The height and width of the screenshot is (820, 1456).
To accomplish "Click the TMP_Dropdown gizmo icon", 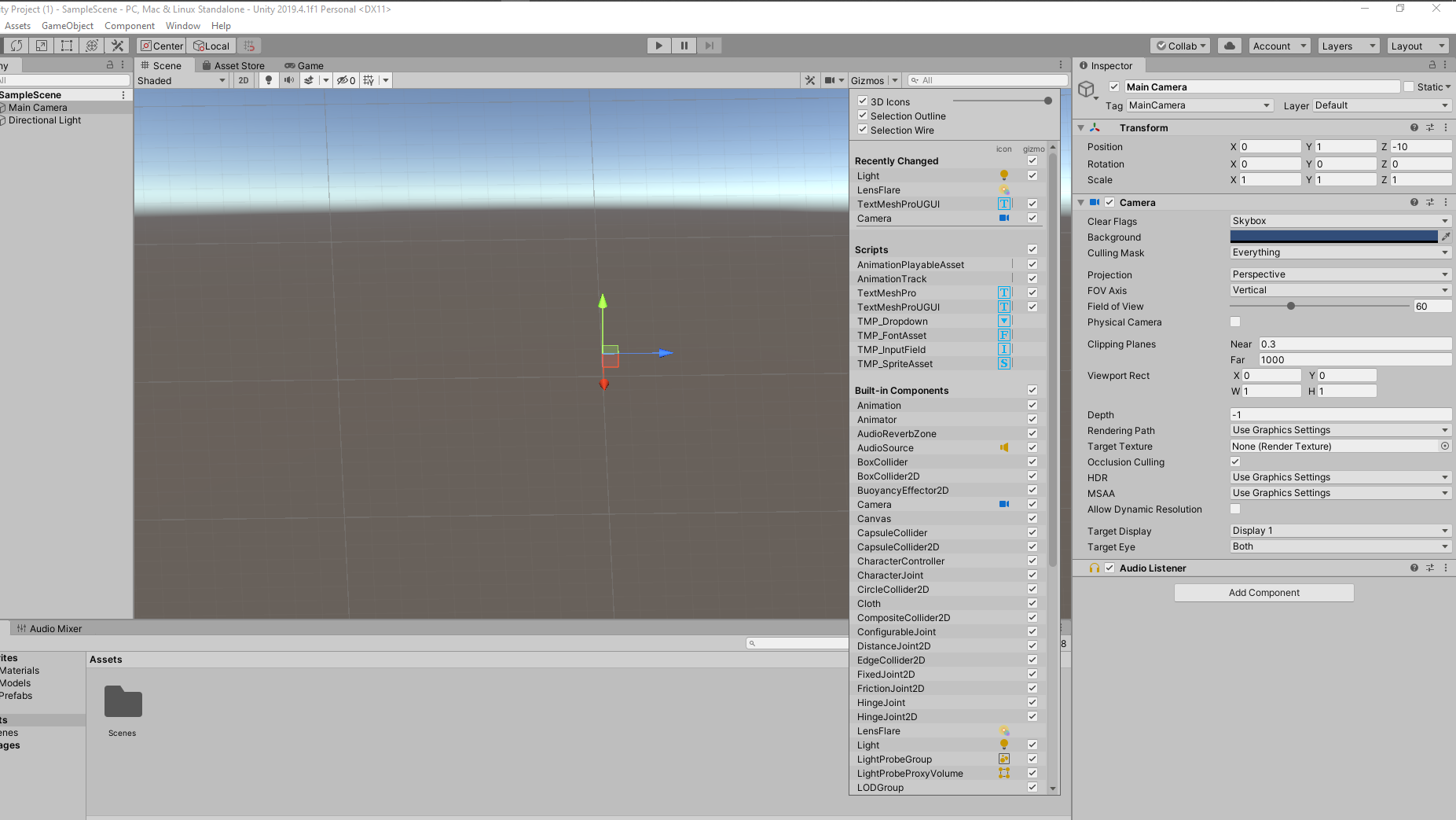I will point(1004,321).
